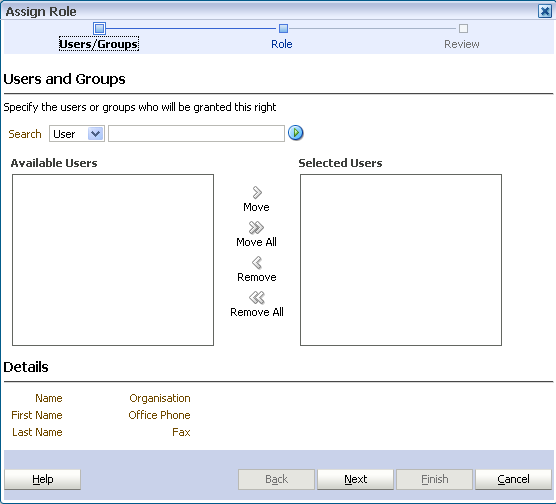Click the Move text label
556x504 pixels.
(256, 207)
